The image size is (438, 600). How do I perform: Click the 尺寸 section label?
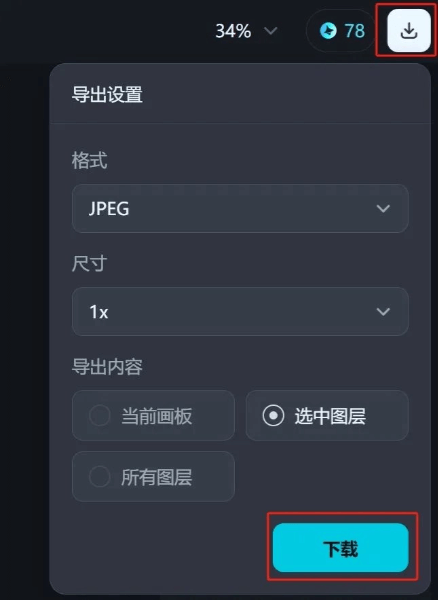click(89, 264)
